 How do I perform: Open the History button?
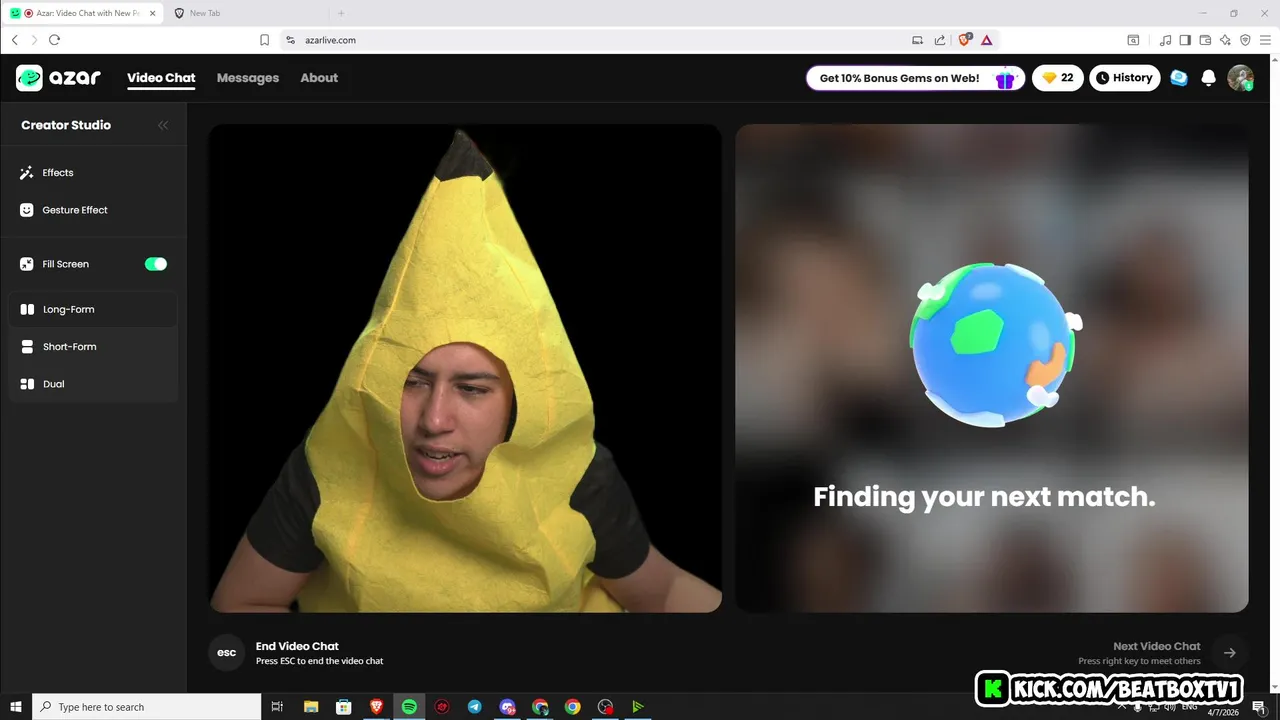pos(1125,78)
